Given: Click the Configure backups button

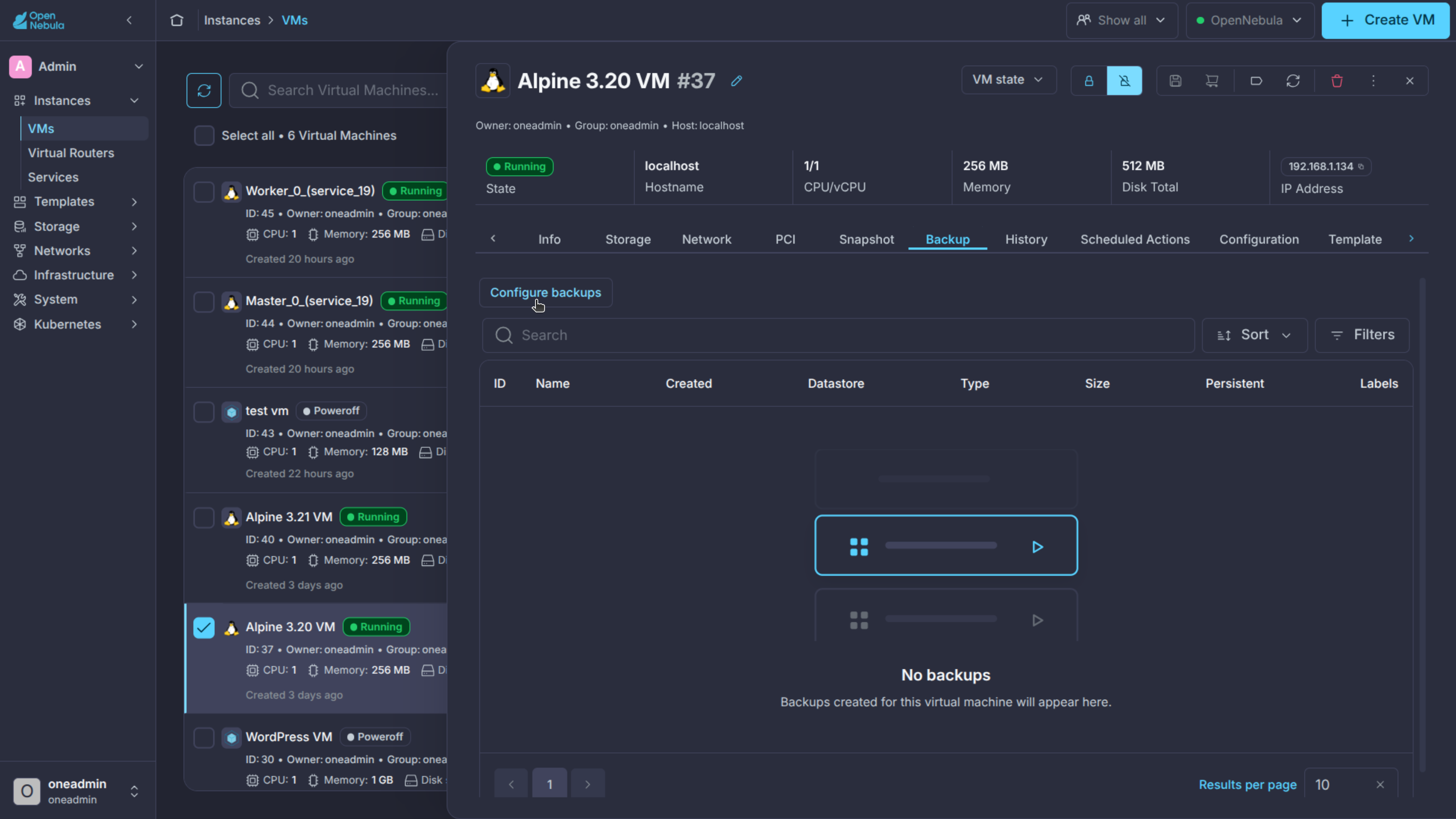Looking at the screenshot, I should point(545,293).
